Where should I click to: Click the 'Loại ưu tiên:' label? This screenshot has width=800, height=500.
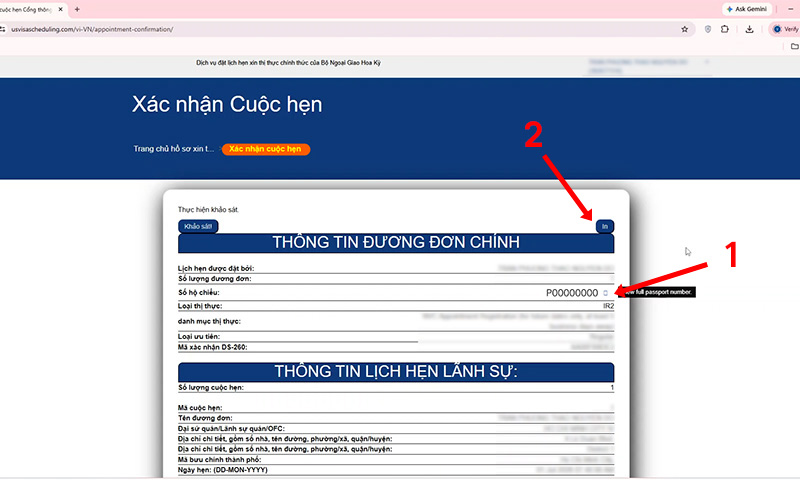click(x=198, y=337)
